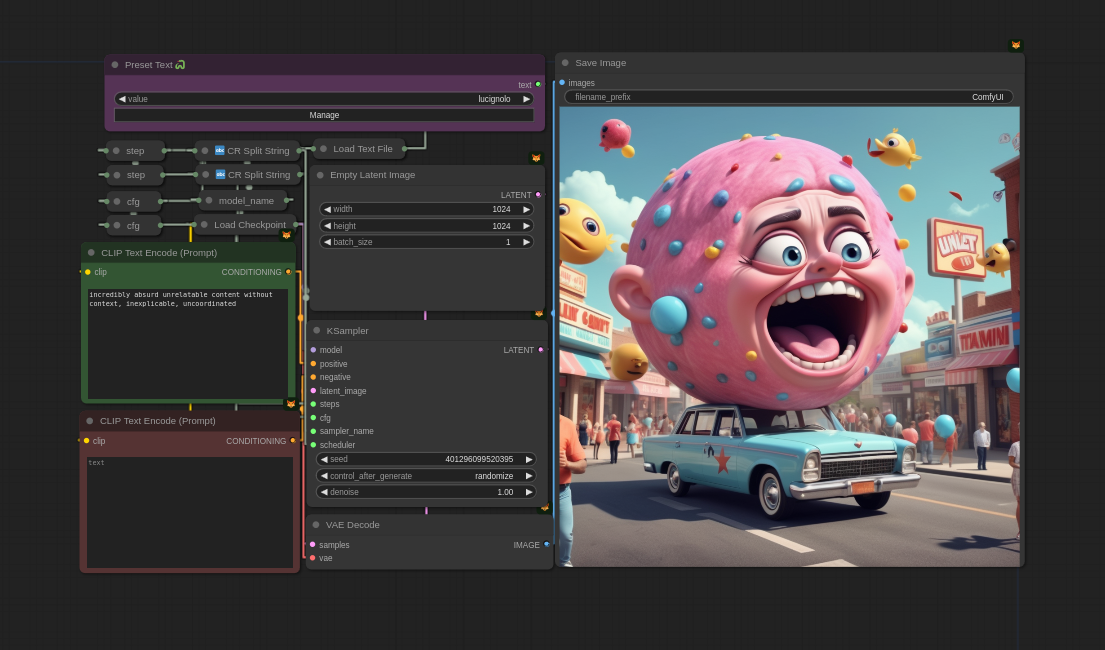Click the IMAGE output port of VAE Decode
Screen dimensions: 1105x650
point(546,545)
